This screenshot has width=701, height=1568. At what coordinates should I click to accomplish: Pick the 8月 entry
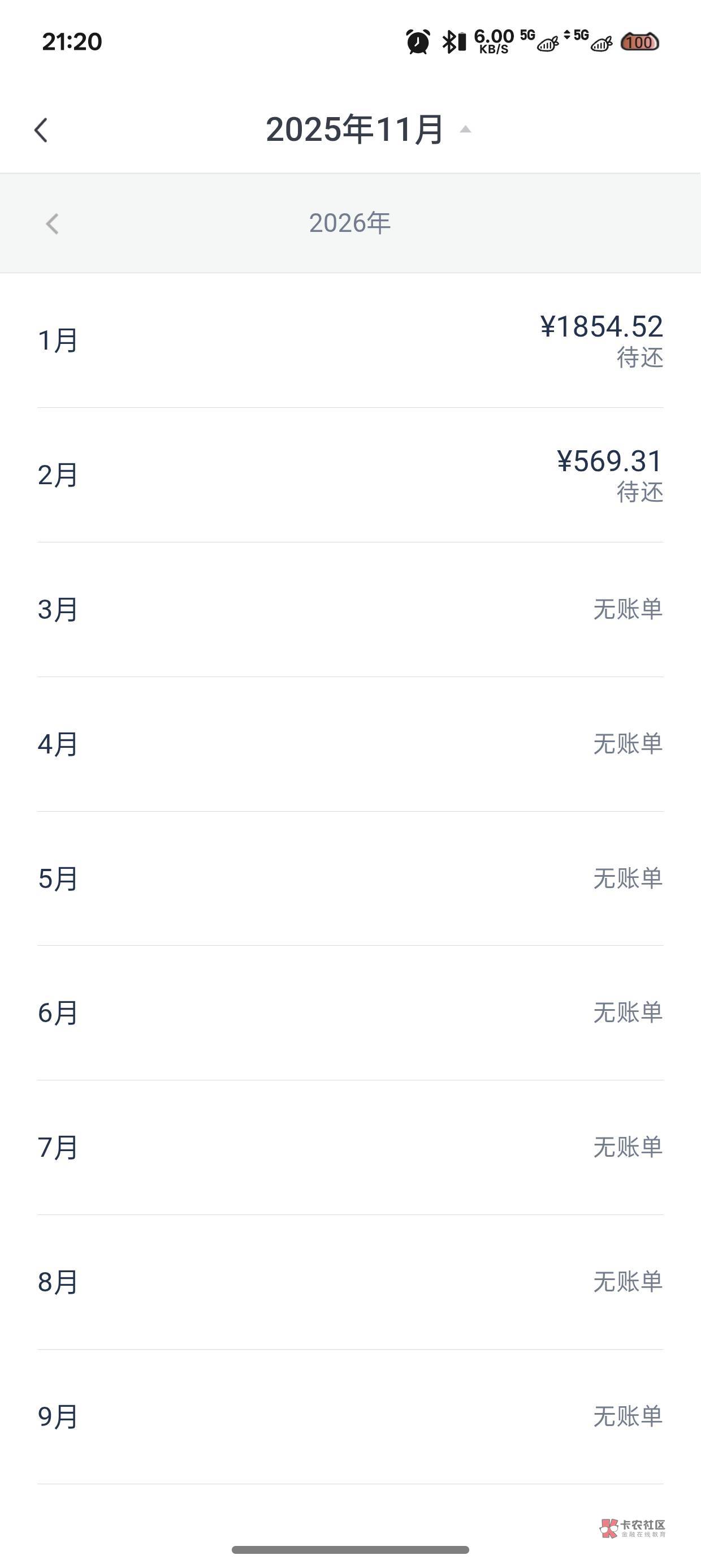(x=350, y=1282)
